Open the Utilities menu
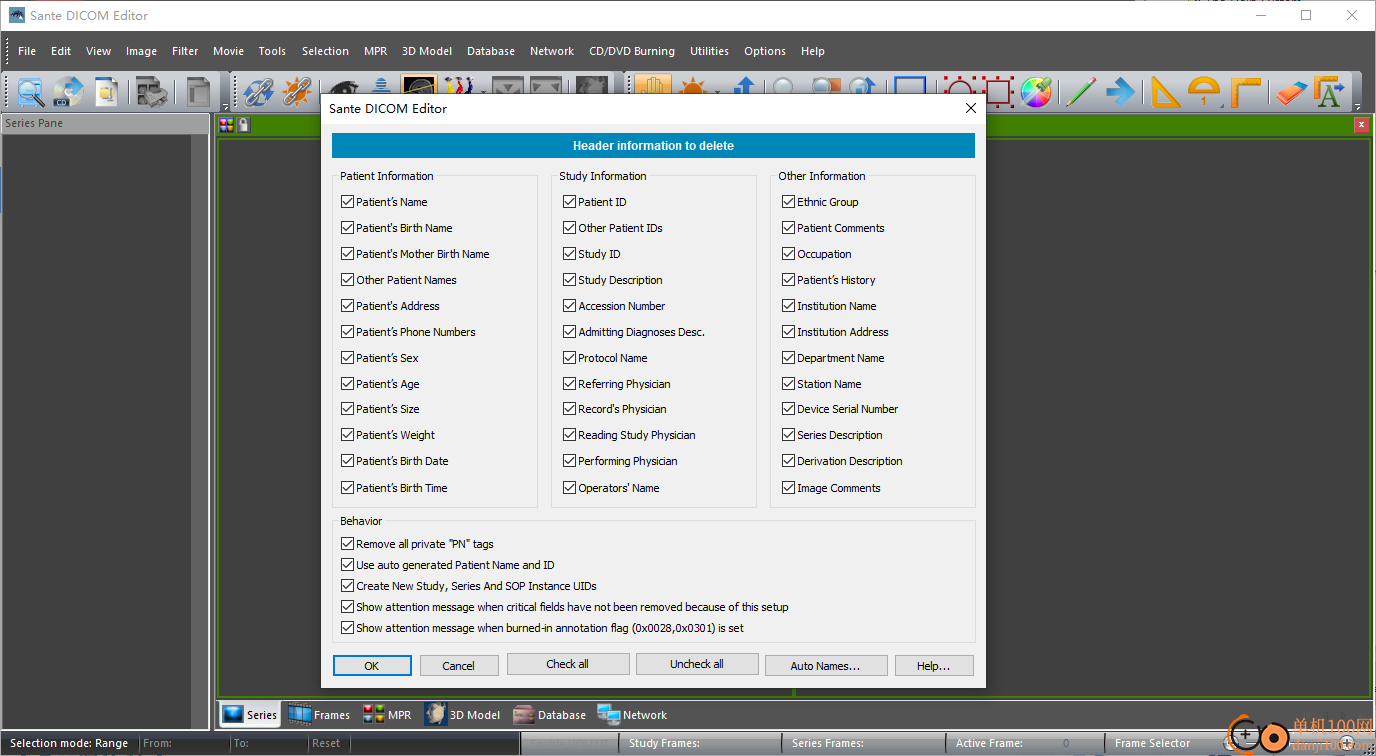This screenshot has height=756, width=1376. click(x=710, y=51)
